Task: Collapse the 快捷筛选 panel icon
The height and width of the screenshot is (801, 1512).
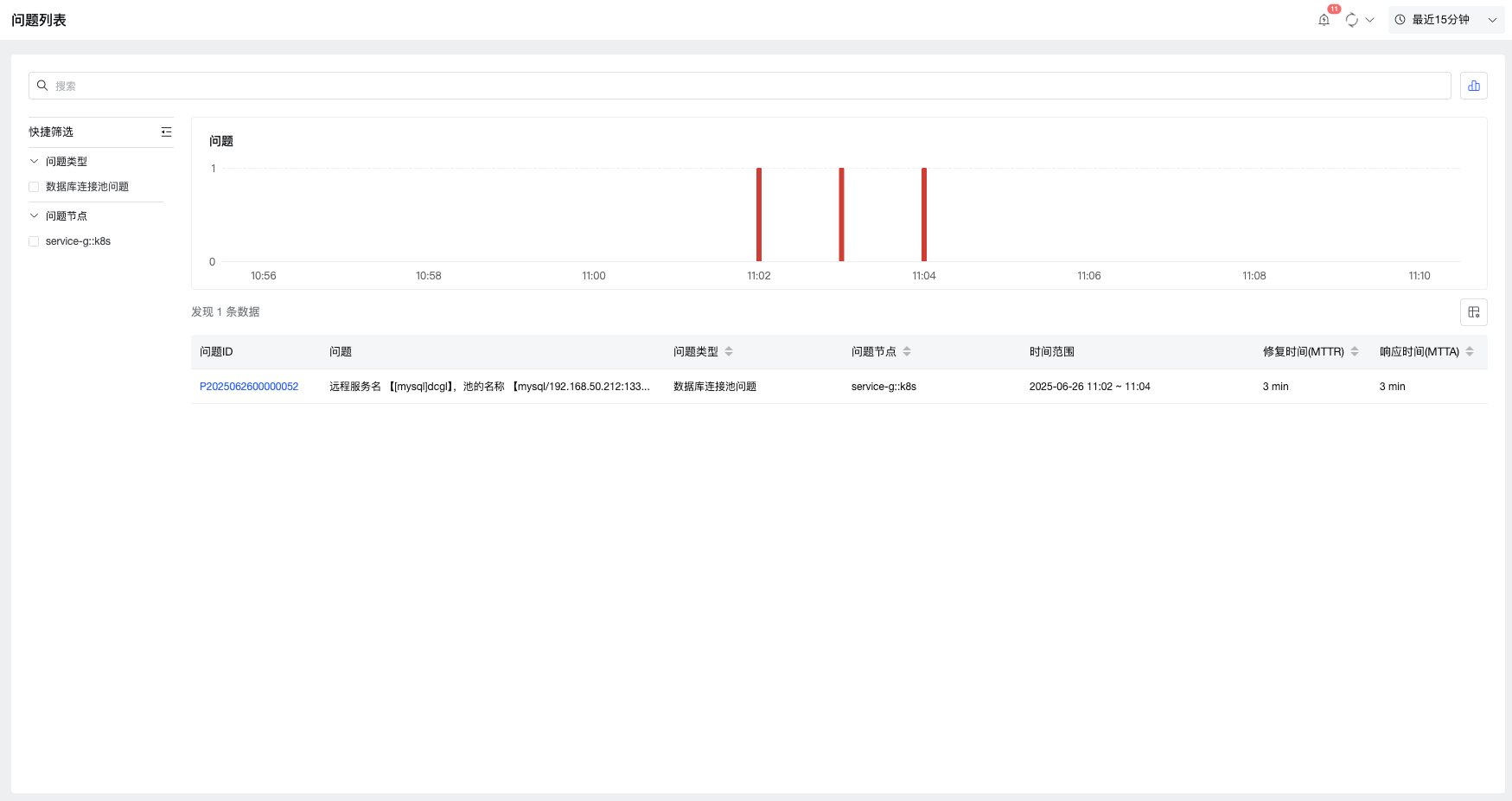Action: coord(166,132)
